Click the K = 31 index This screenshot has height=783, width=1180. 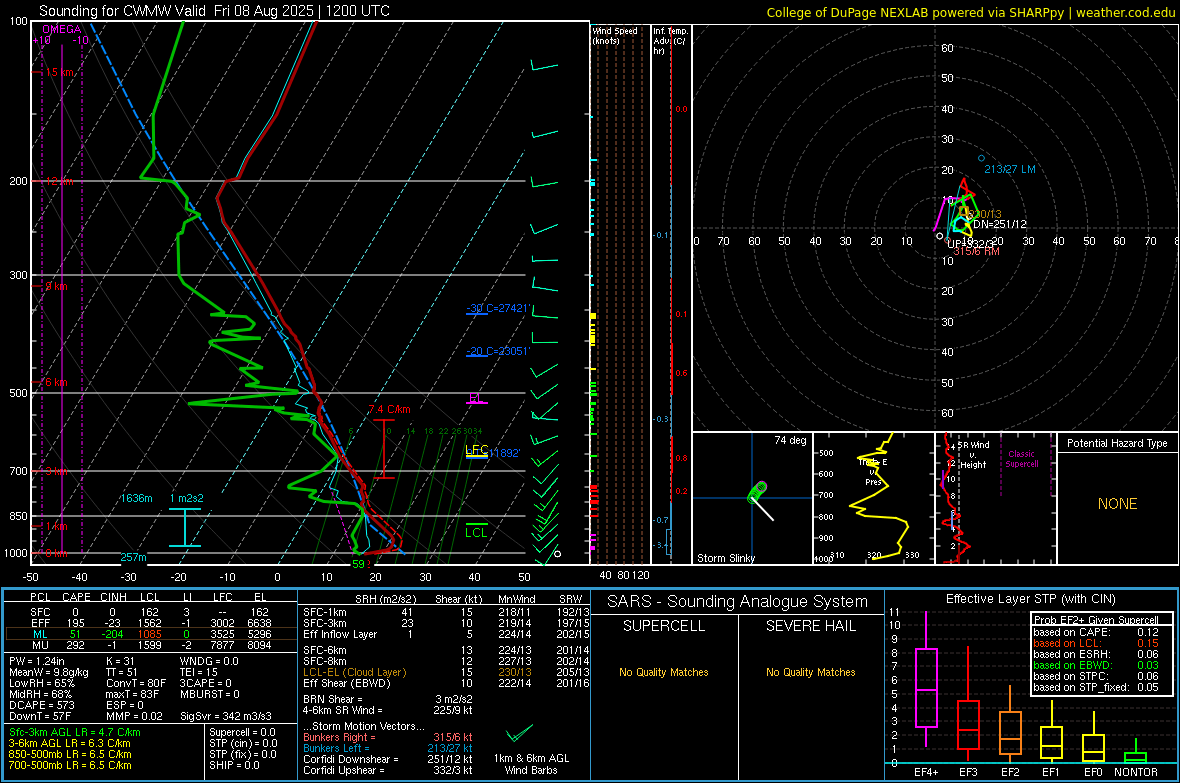[x=120, y=661]
